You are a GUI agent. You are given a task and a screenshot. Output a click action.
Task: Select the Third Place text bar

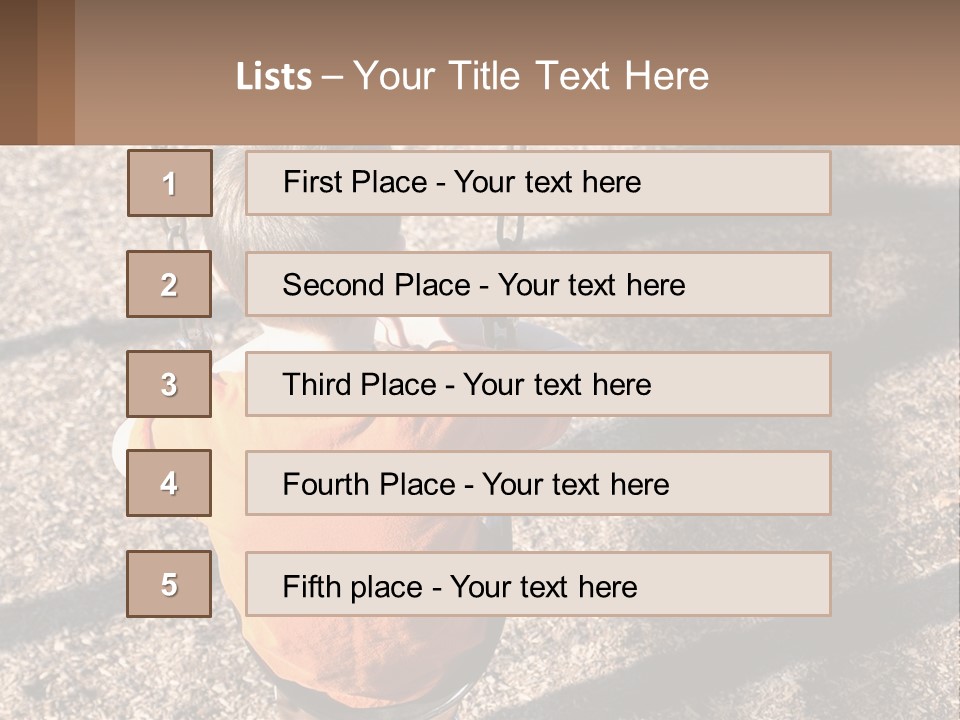[538, 384]
